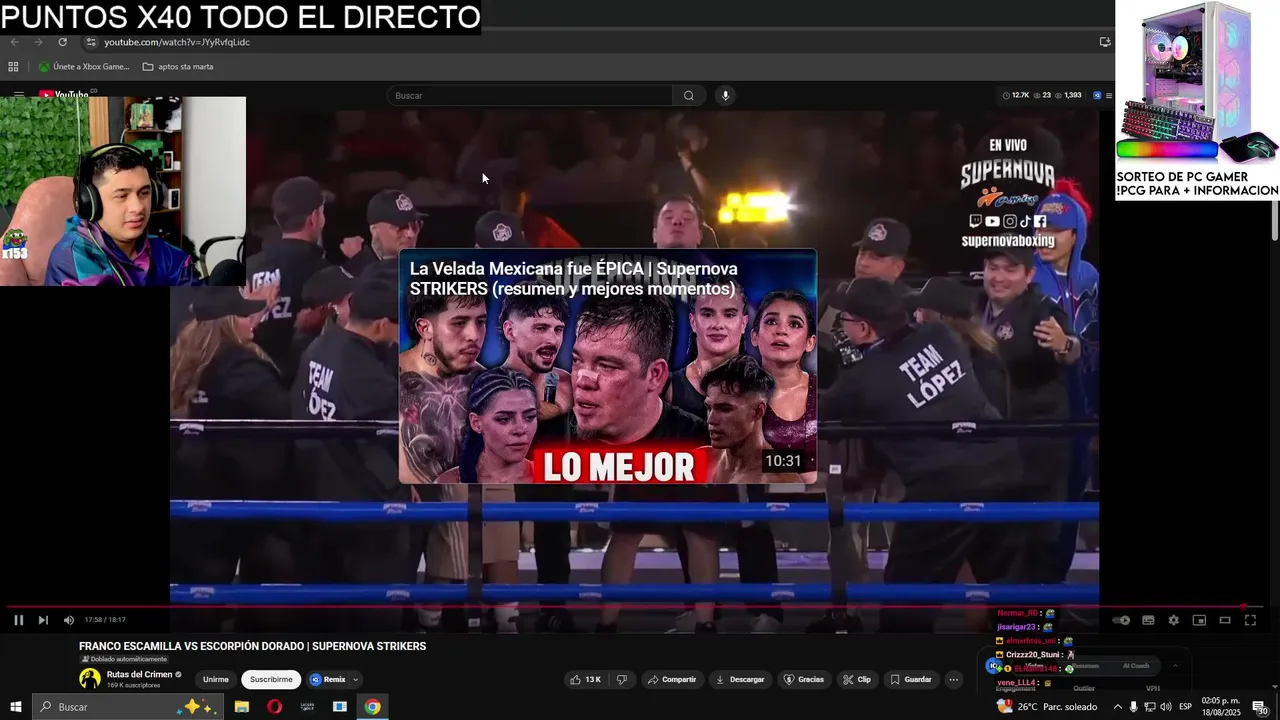Click the video title text
This screenshot has width=1280, height=720.
(253, 646)
